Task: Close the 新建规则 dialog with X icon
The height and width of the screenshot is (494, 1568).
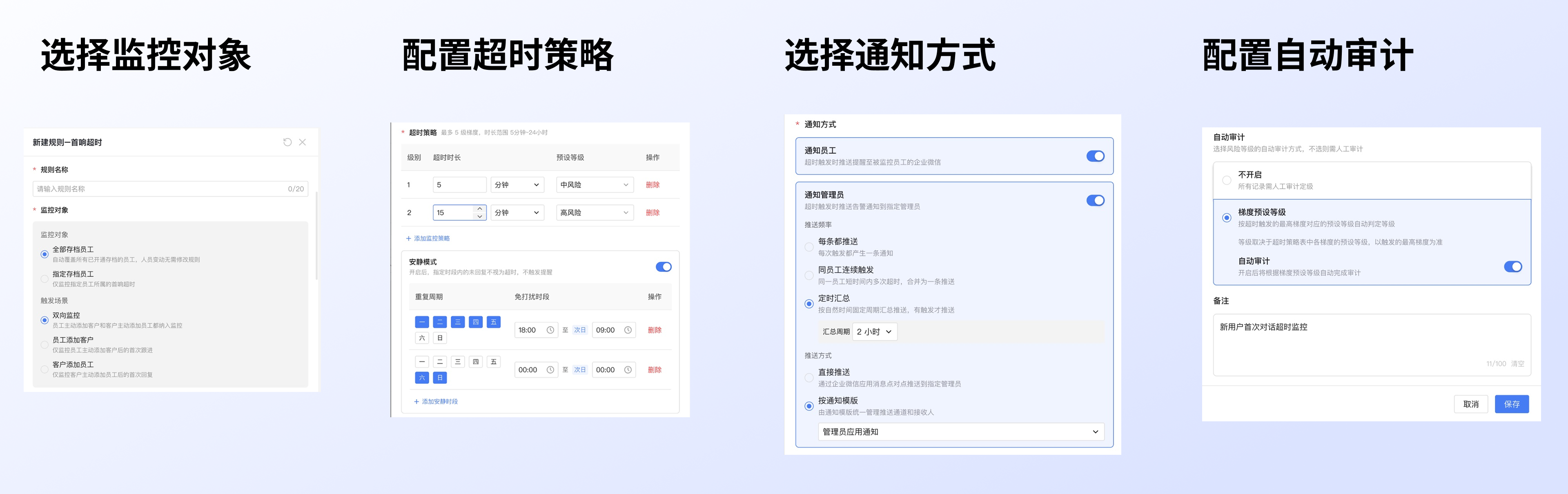Action: coord(303,142)
